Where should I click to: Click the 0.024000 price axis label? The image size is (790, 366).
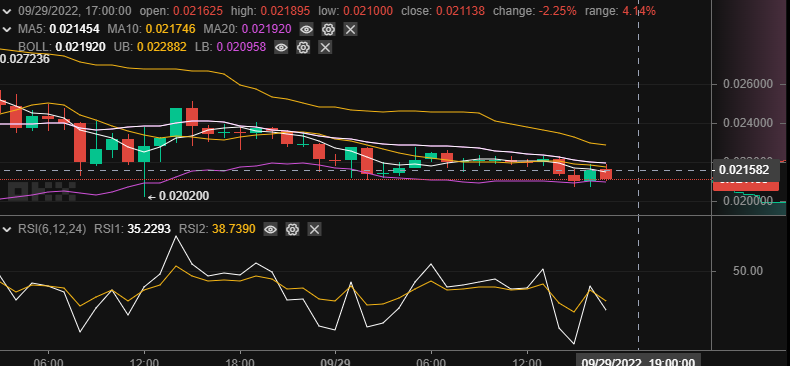point(748,124)
